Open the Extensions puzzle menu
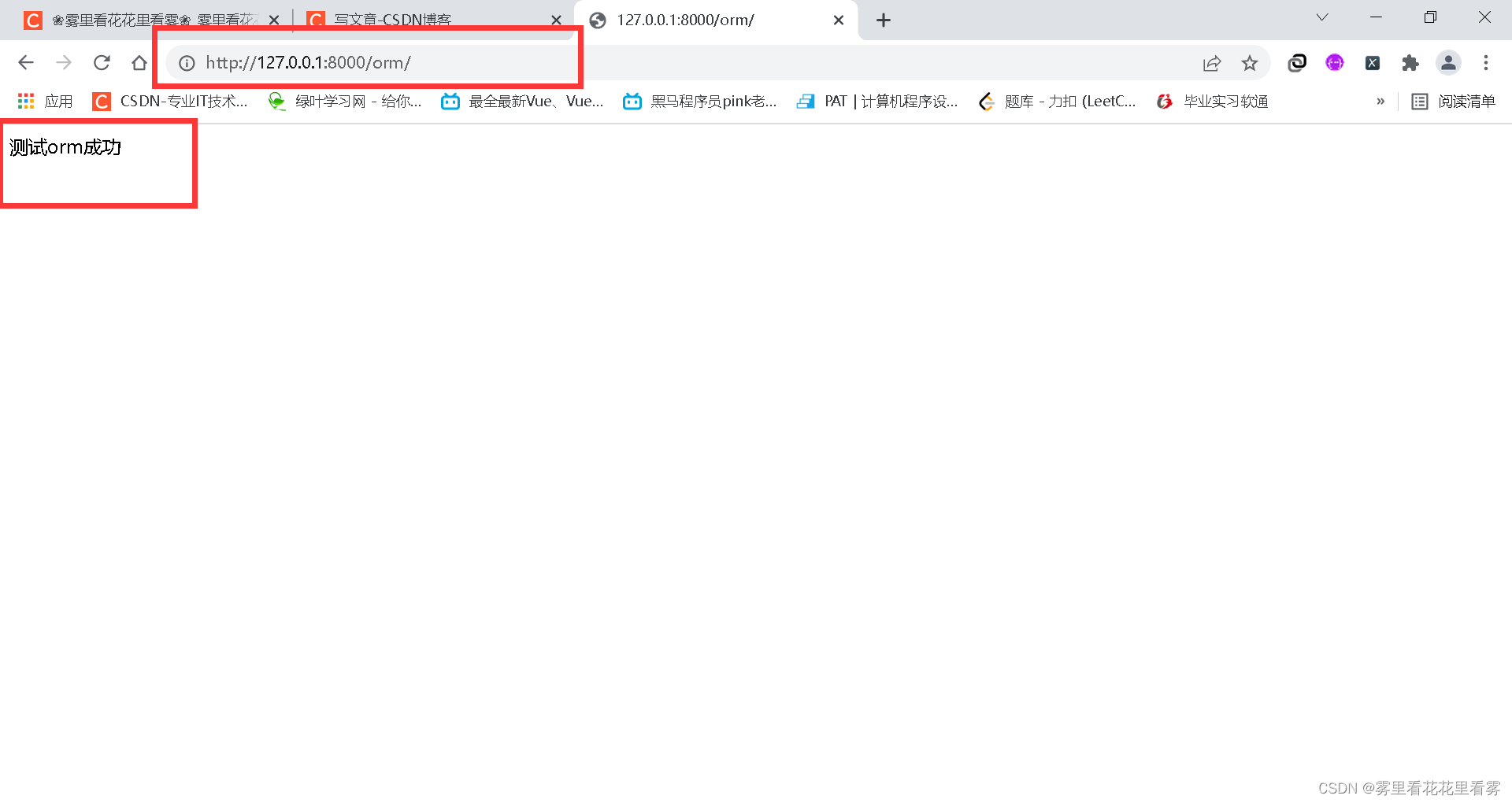The width and height of the screenshot is (1512, 803). coord(1410,63)
